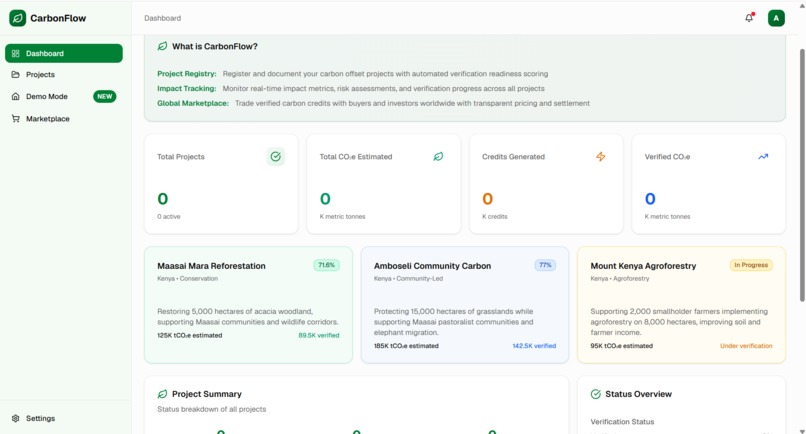Click the Dashboard breadcrumb in header
Screen dimensions: 806x434
[162, 18]
